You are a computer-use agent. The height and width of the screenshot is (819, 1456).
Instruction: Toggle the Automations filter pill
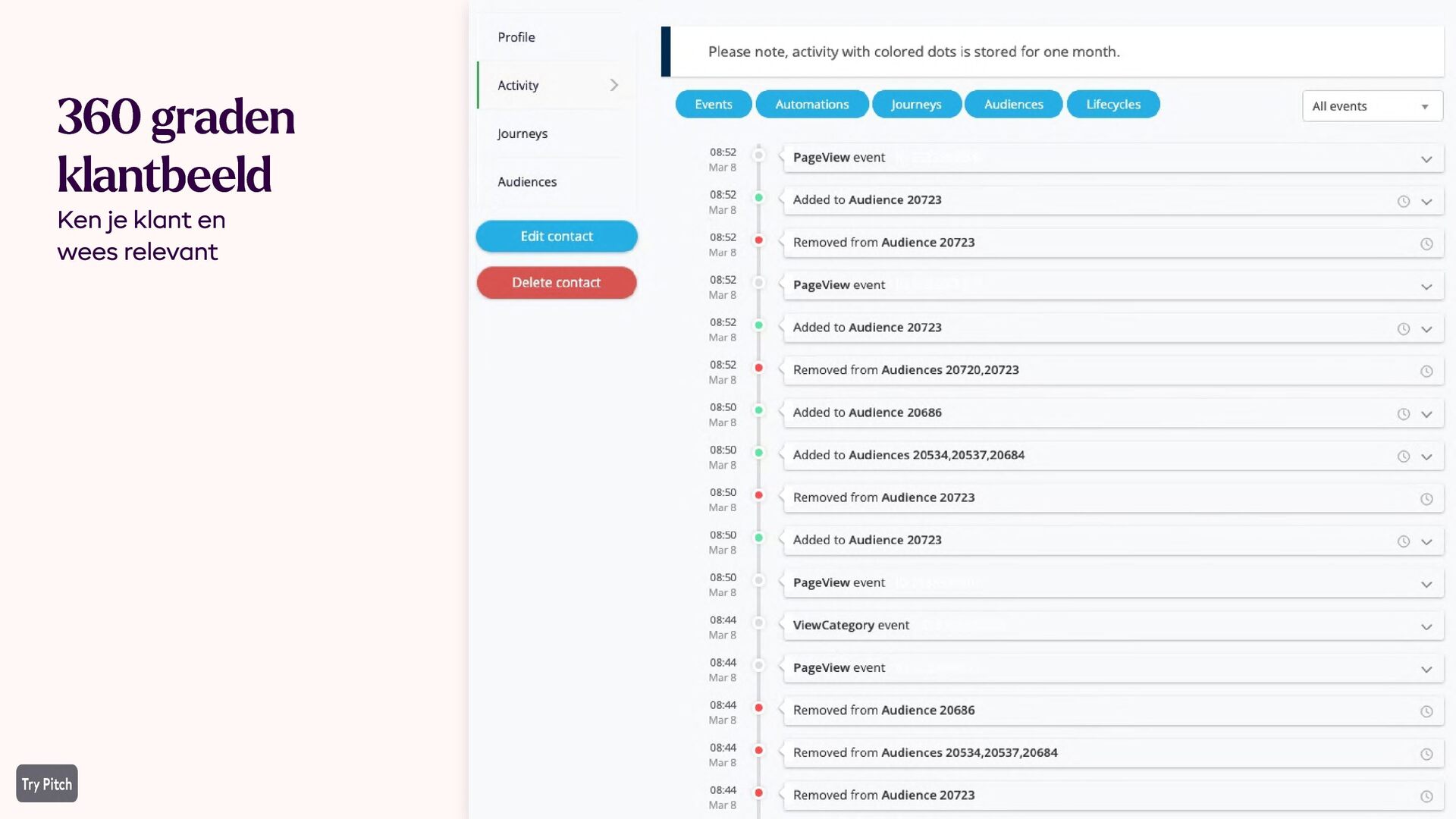click(x=811, y=105)
